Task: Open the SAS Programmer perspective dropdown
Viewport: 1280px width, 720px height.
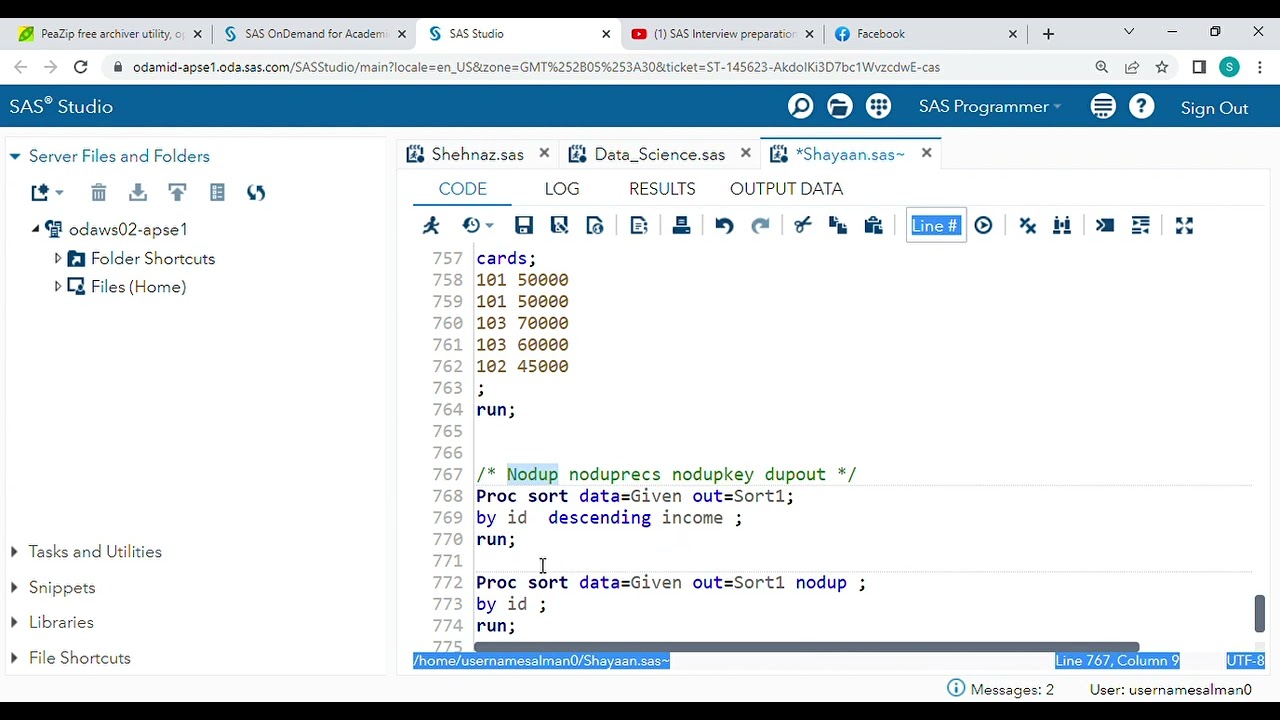Action: (x=989, y=107)
